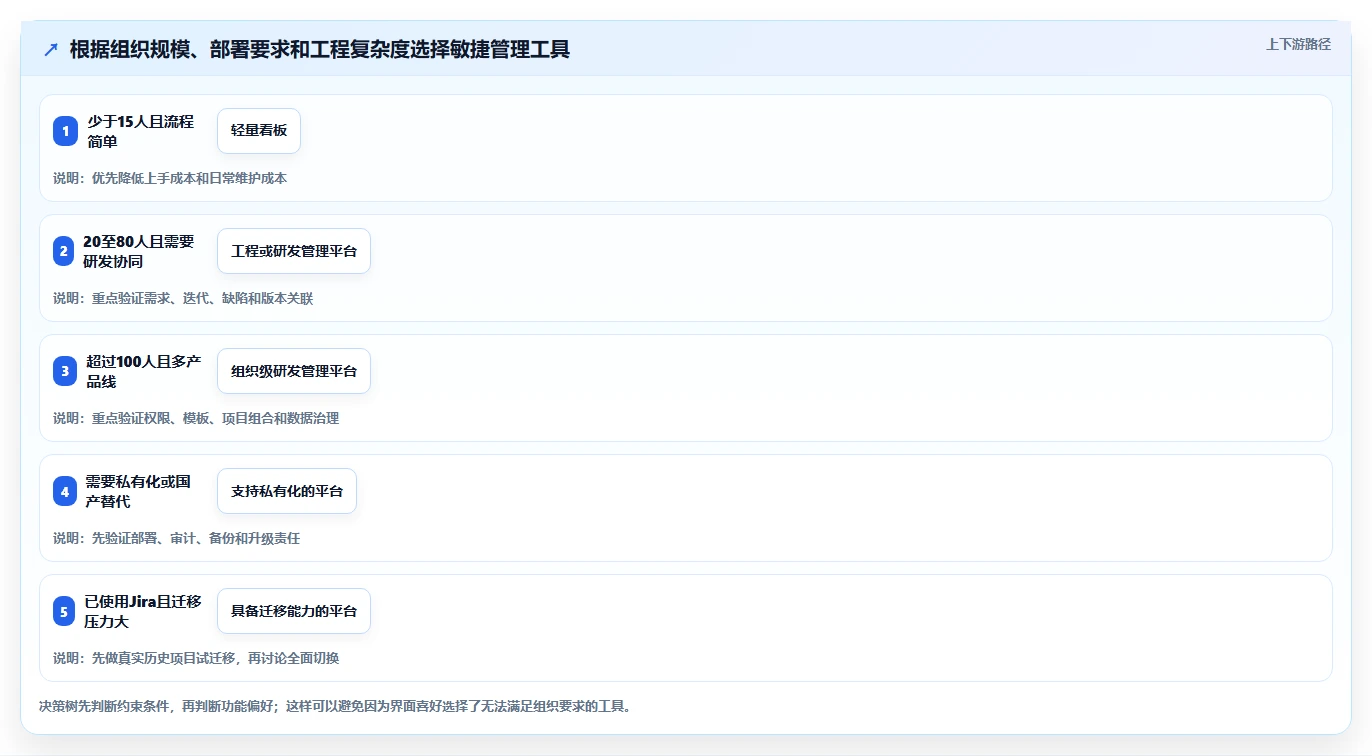Choose 工程或研发管理平台 button
This screenshot has height=756, width=1372.
pyautogui.click(x=294, y=251)
